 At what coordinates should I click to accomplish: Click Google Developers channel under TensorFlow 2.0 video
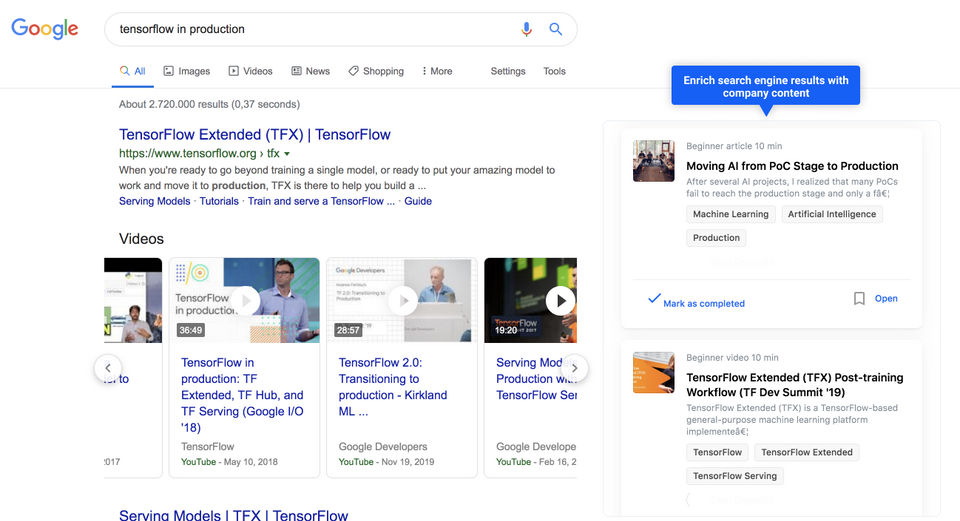(x=383, y=446)
